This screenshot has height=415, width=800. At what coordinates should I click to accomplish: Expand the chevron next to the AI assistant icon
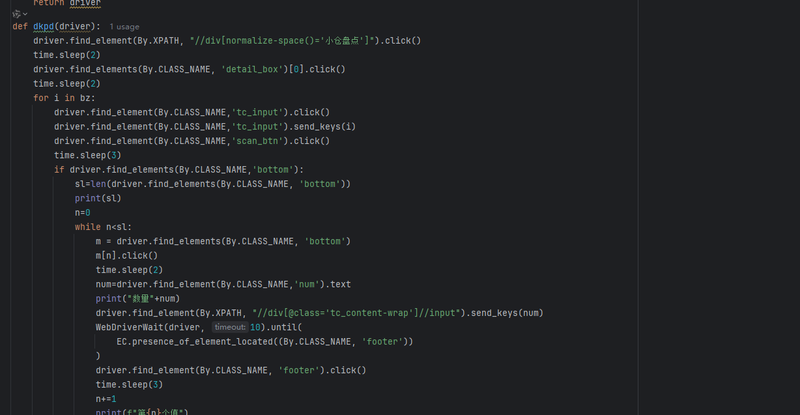tap(25, 14)
